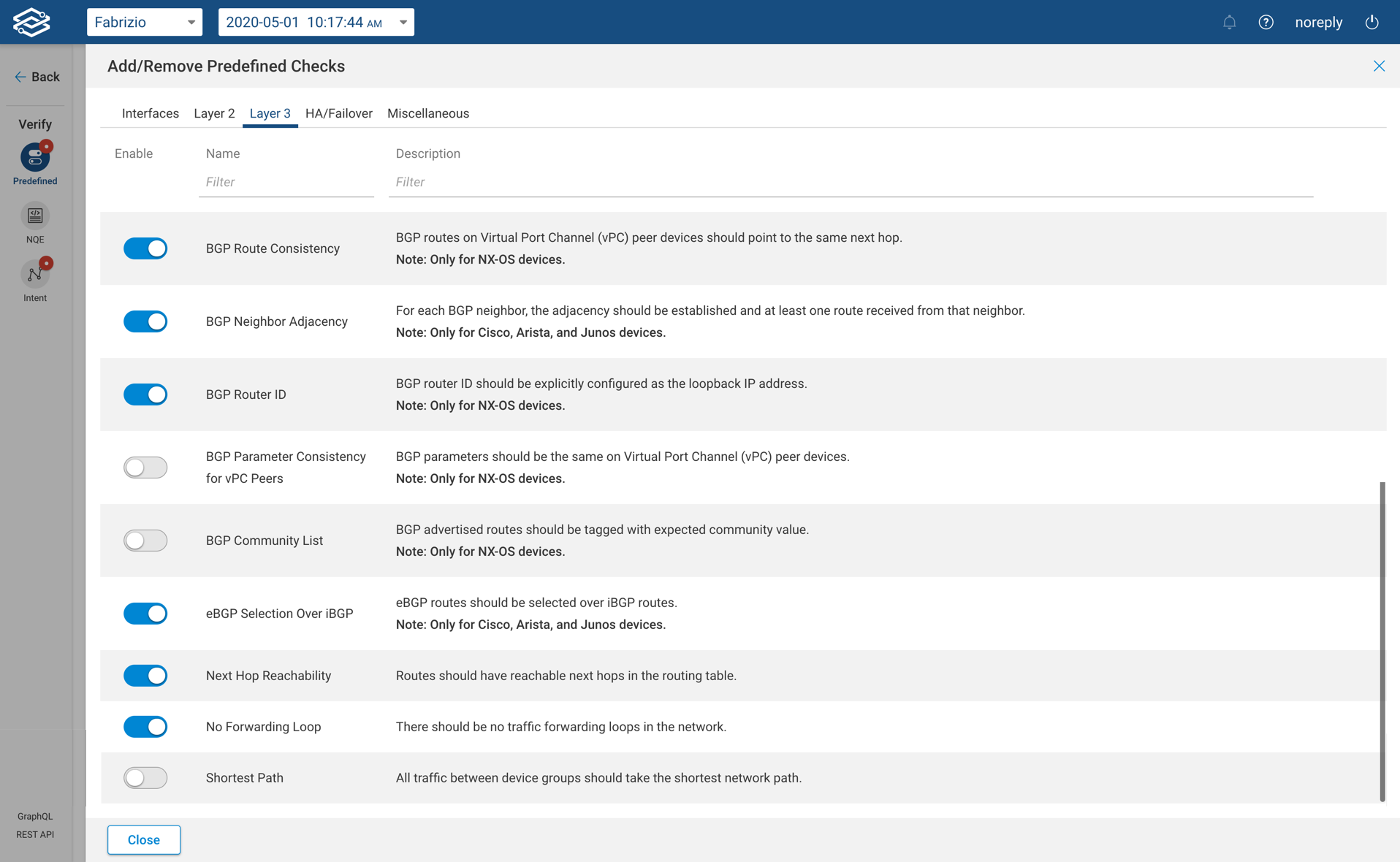Enable the Shortest Path check toggle

[x=145, y=778]
